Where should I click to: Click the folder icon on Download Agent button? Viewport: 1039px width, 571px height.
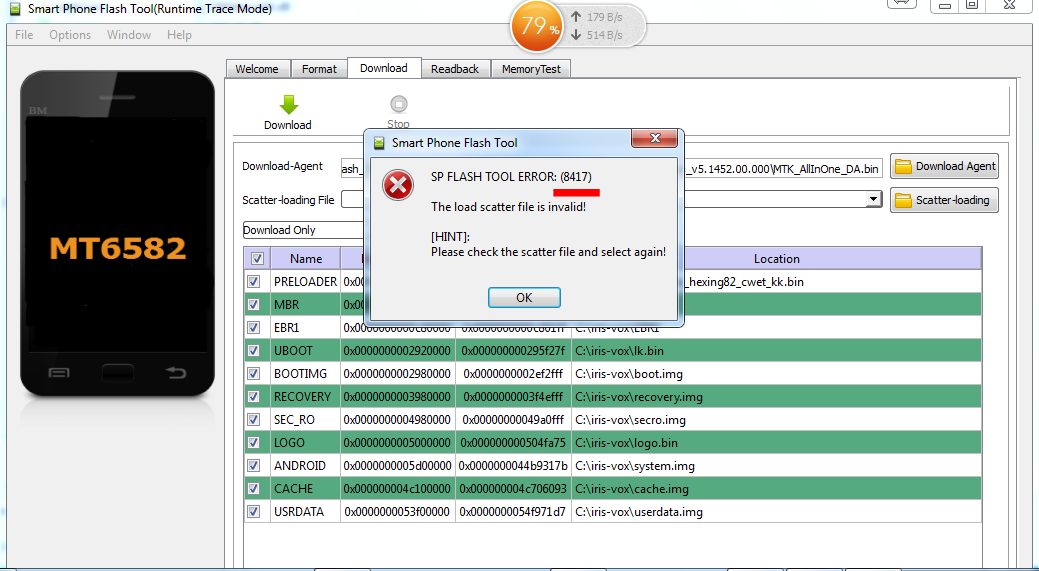point(902,166)
